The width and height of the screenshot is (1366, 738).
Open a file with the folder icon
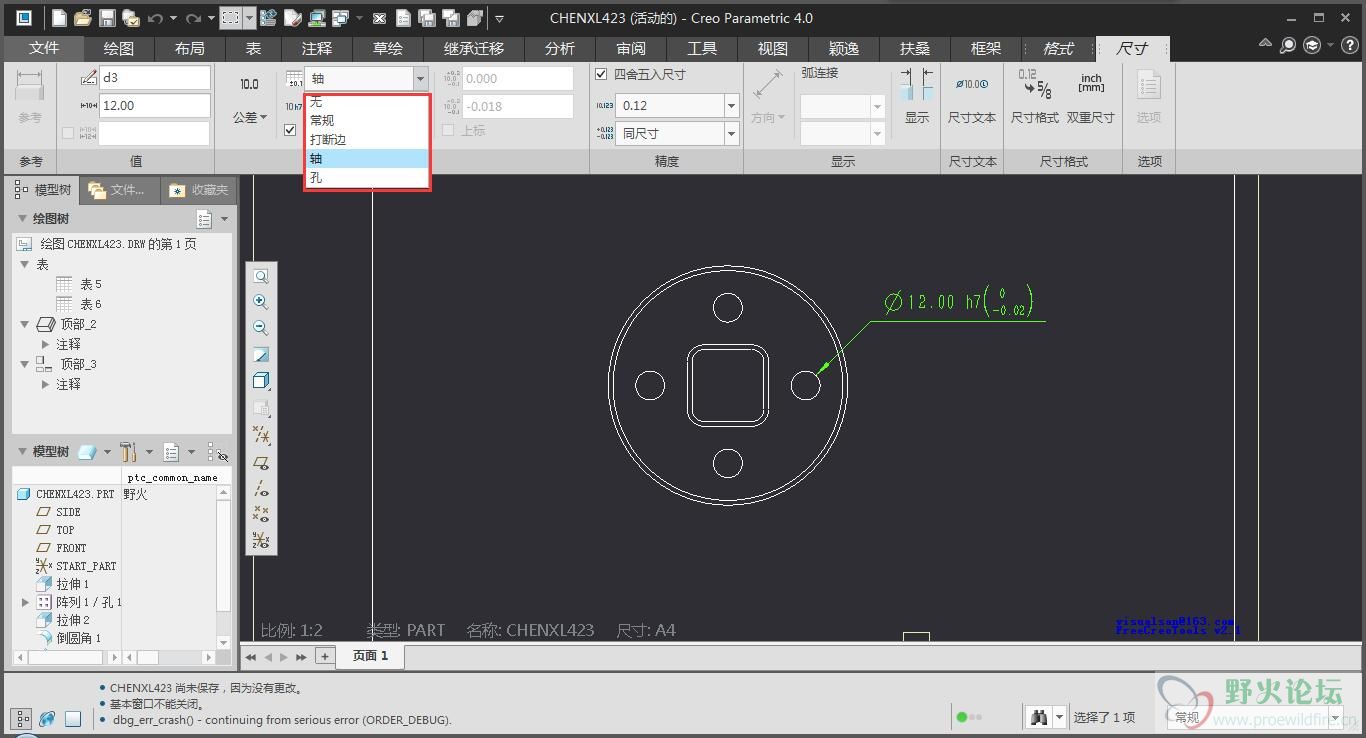(83, 18)
